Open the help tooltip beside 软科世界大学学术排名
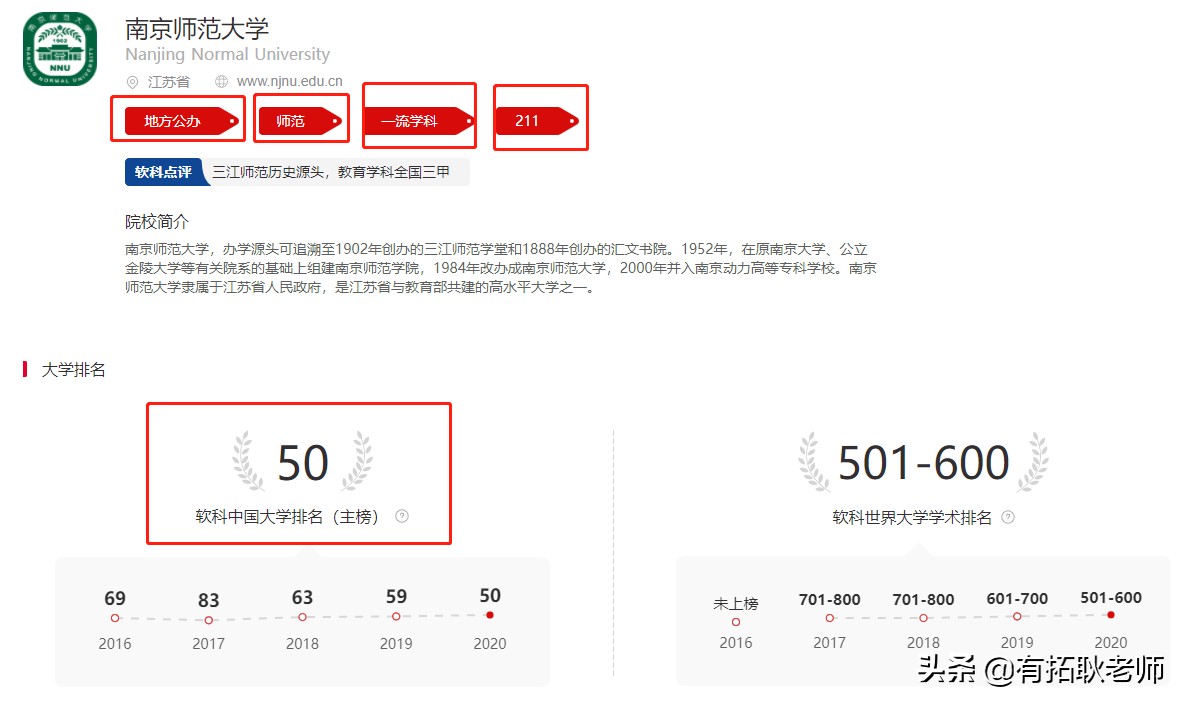Image resolution: width=1185 pixels, height=705 pixels. [x=1008, y=517]
